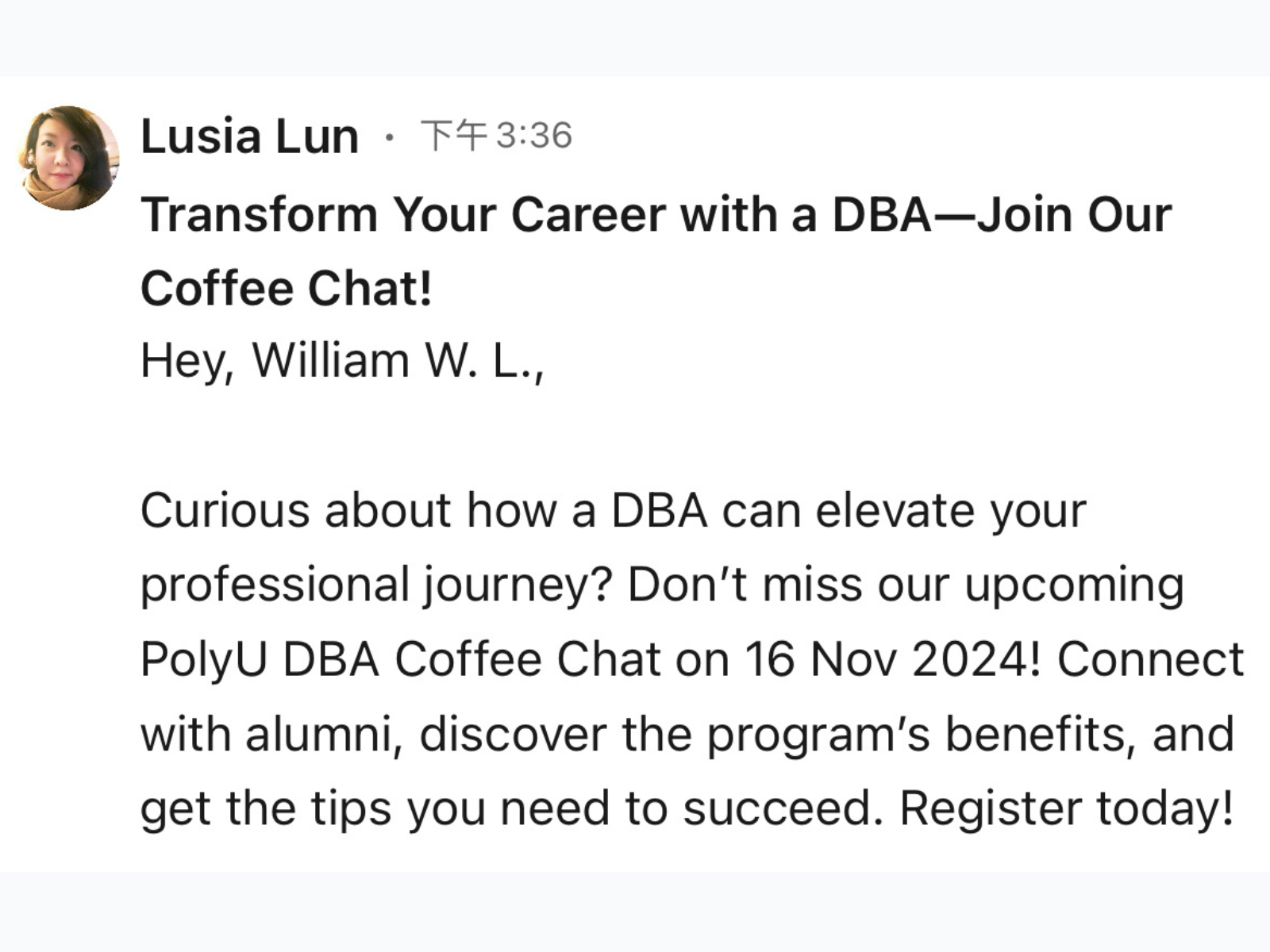Click the phrase "Curious about how"
The height and width of the screenshot is (952, 1270).
coord(349,510)
